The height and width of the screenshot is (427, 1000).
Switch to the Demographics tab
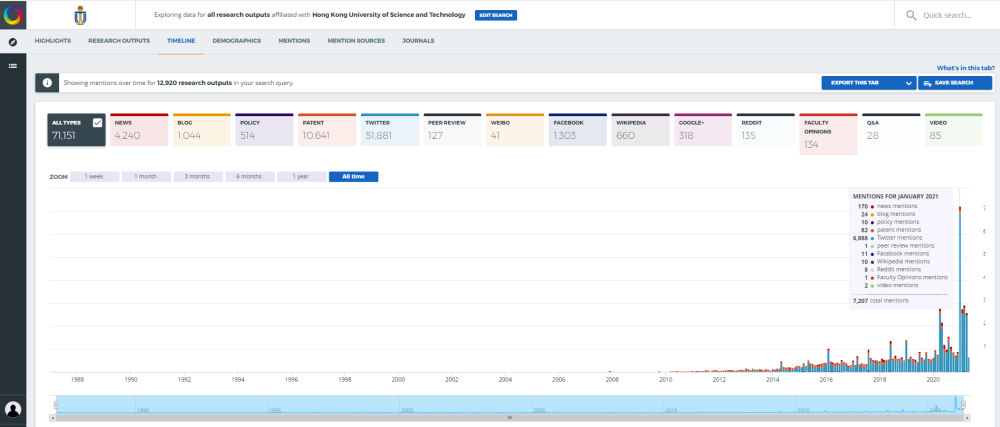[237, 41]
